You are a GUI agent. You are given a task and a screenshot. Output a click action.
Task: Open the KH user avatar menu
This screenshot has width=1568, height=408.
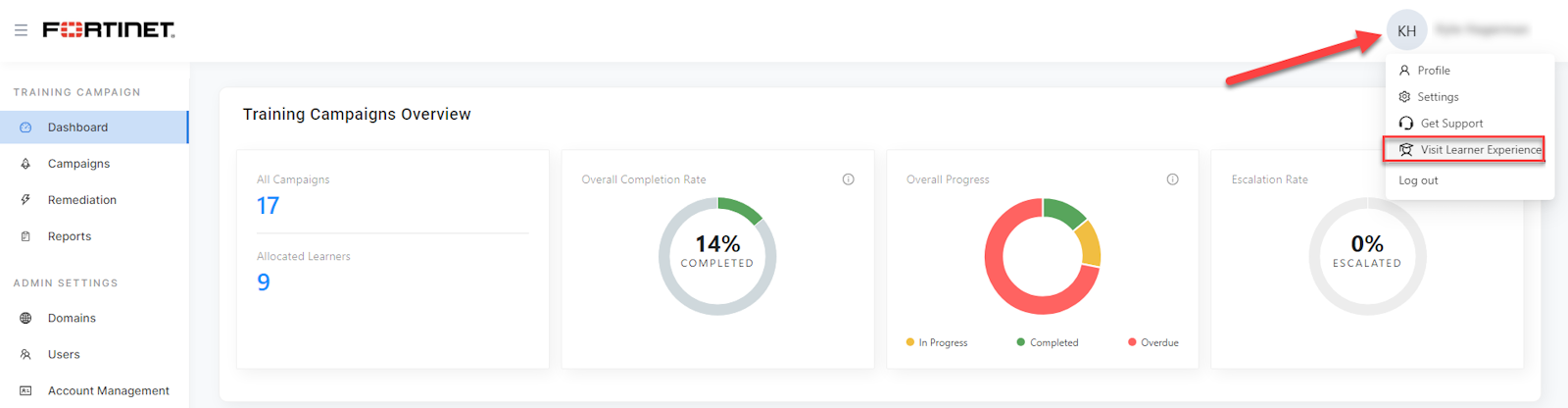tap(1406, 30)
